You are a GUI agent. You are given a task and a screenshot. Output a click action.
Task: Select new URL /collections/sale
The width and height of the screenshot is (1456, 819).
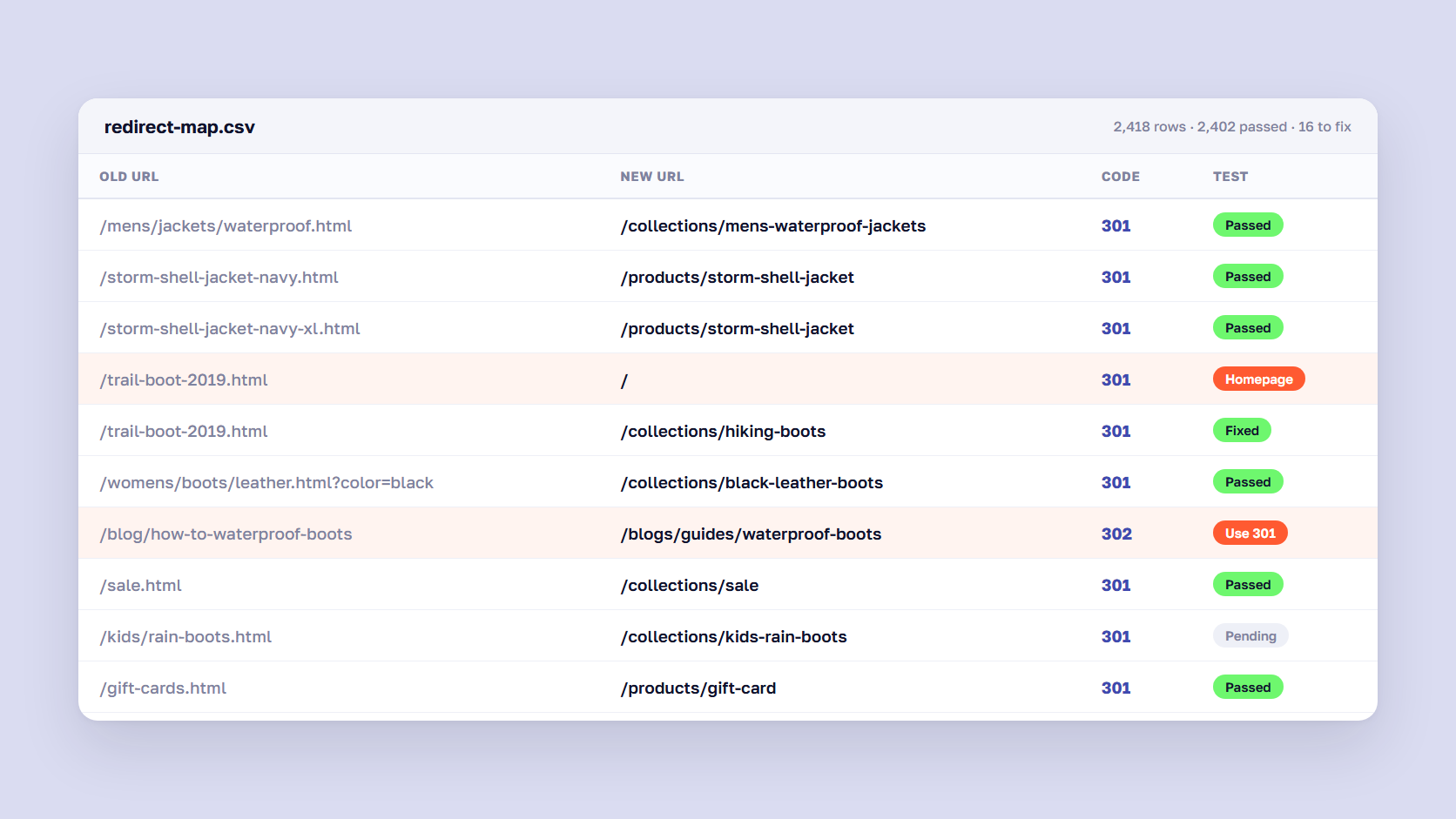coord(690,586)
